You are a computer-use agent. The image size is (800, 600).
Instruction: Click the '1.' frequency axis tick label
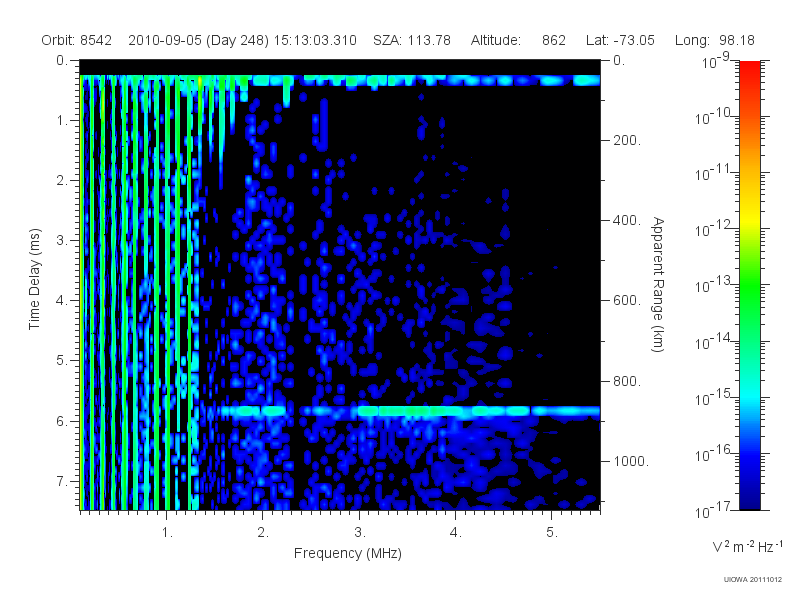pos(167,532)
